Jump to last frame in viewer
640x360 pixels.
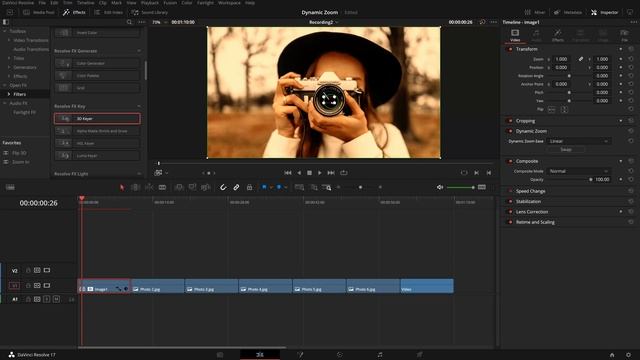331,173
